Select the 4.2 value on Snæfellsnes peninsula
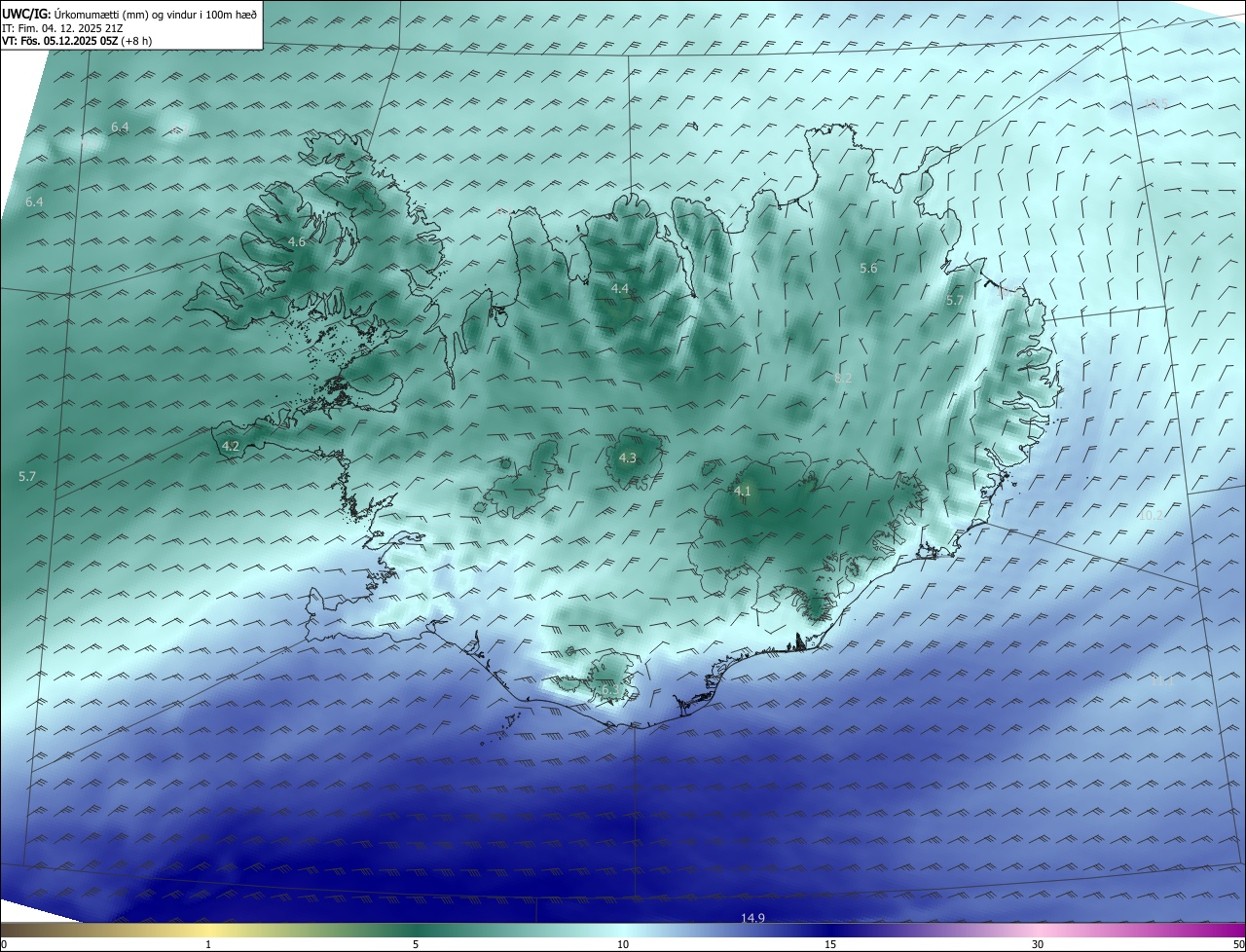1246x952 pixels. pyautogui.click(x=231, y=446)
